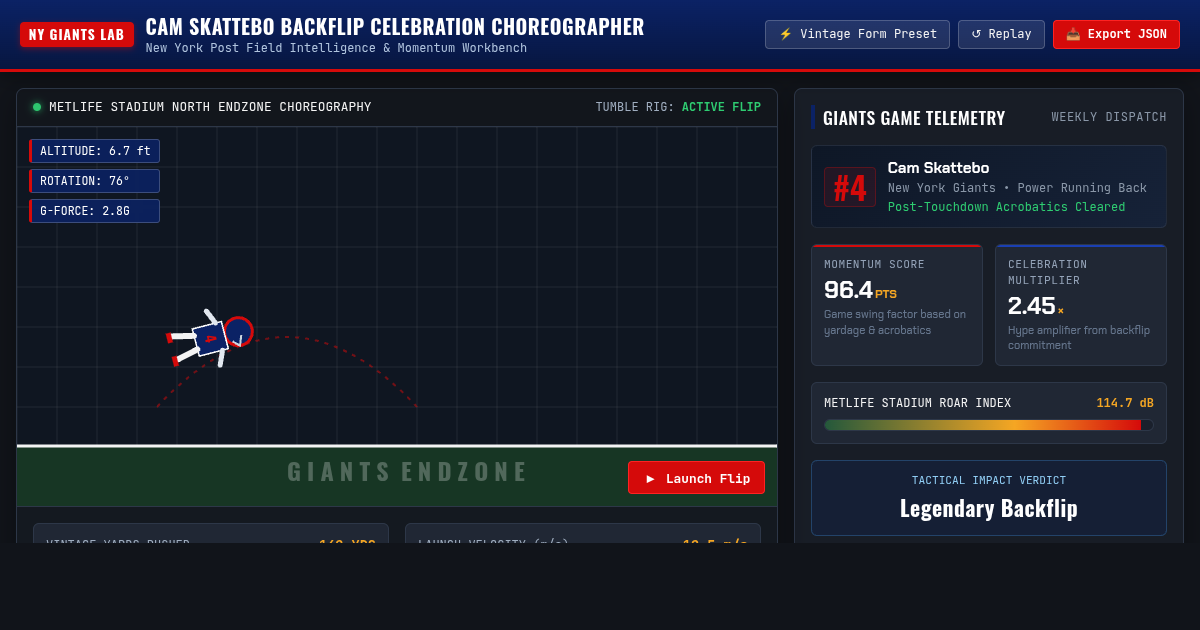
Task: Click the ACTIVE FLIP tumble rig status
Action: click(x=721, y=107)
